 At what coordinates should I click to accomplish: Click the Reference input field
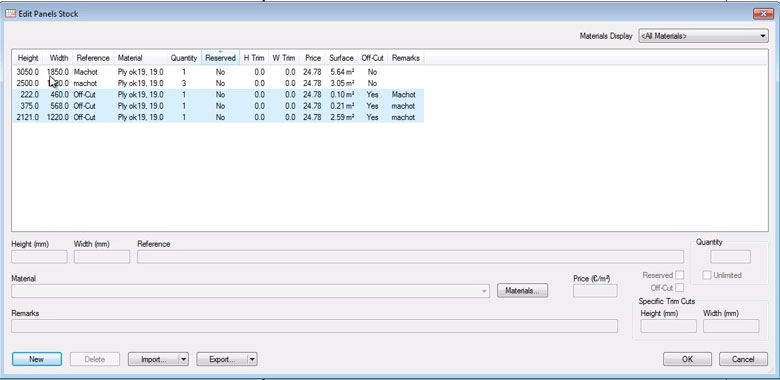(x=410, y=257)
